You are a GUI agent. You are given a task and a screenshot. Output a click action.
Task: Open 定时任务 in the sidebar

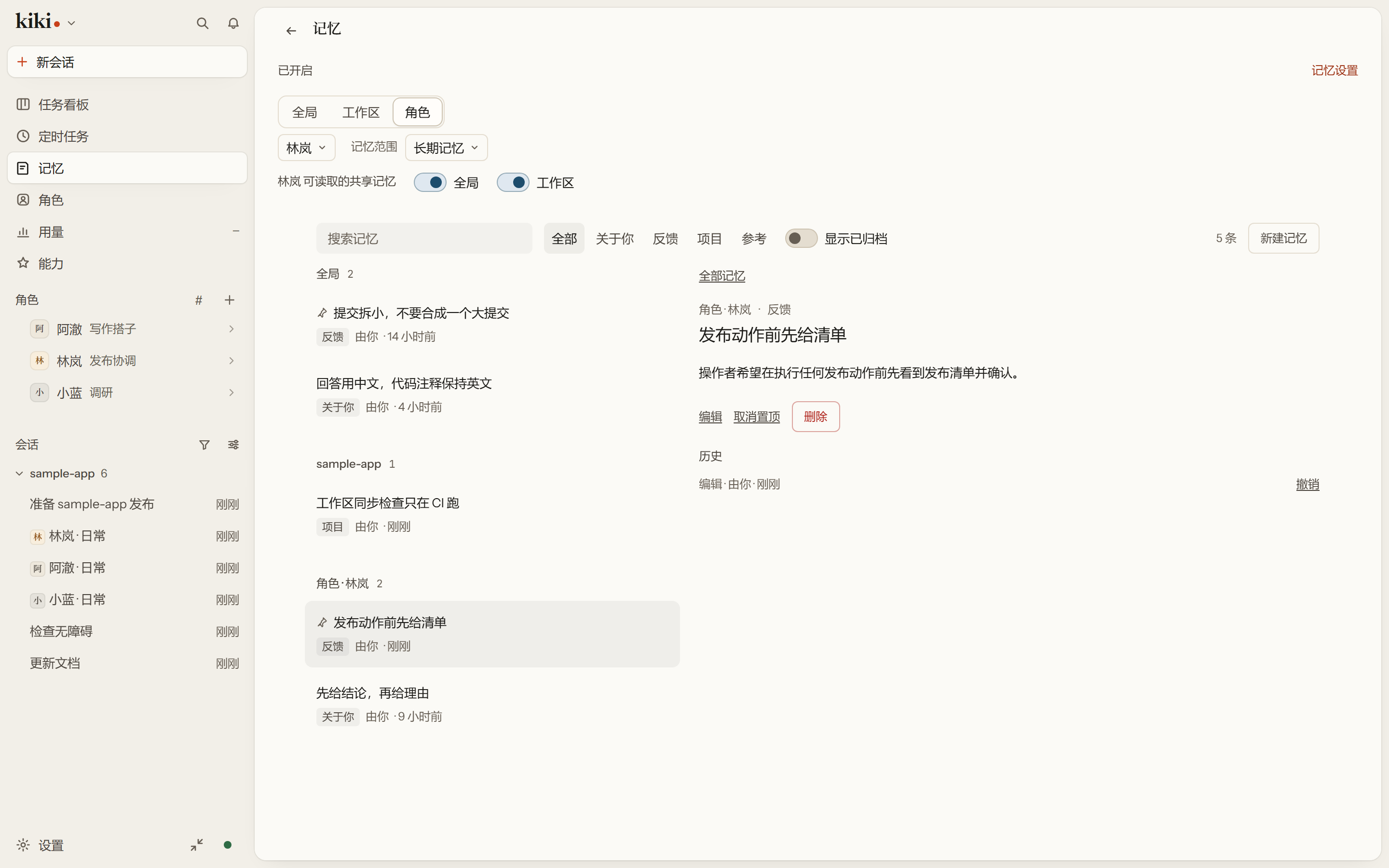pos(127,136)
